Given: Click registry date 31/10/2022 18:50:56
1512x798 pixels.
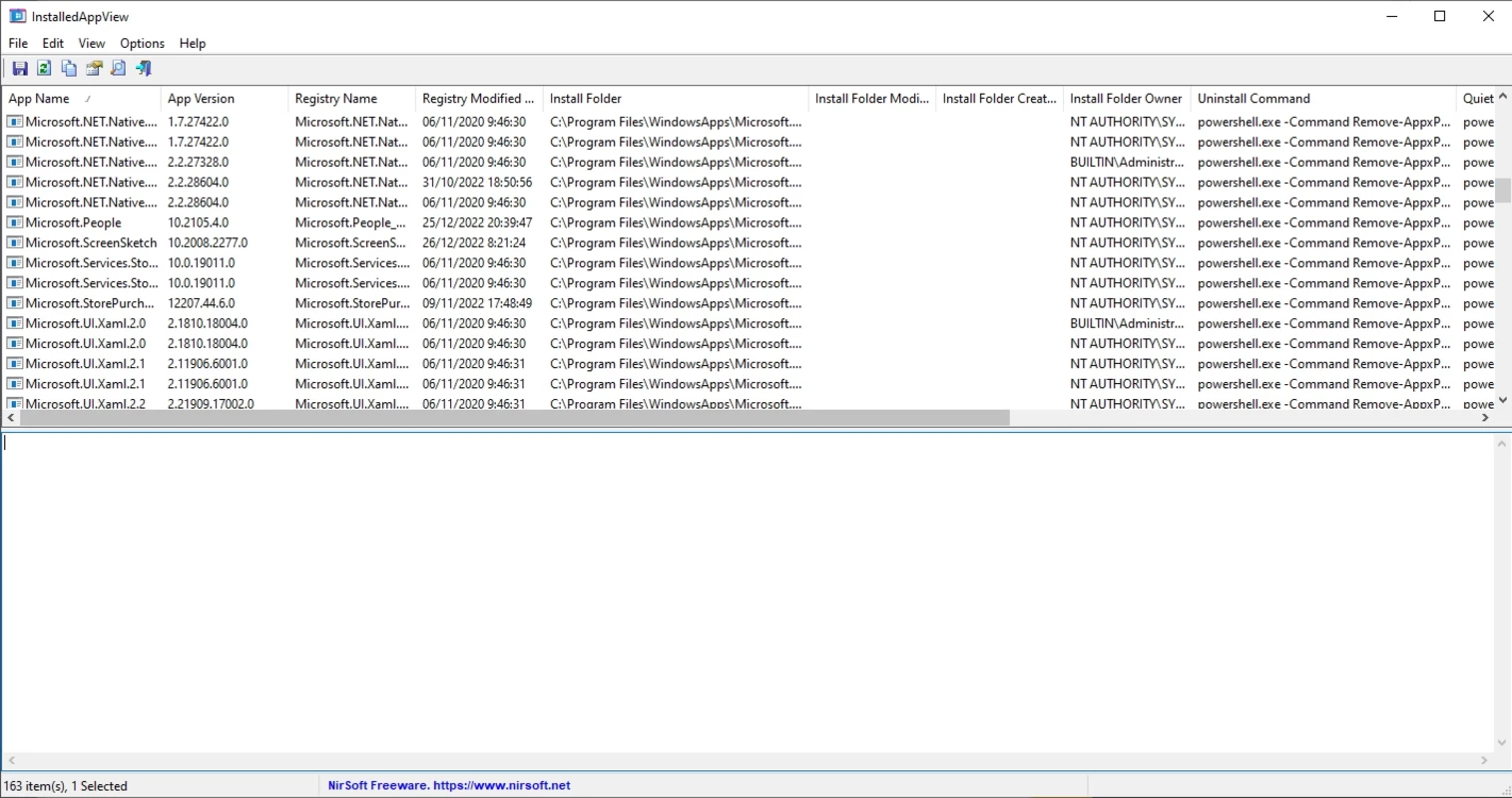Looking at the screenshot, I should click(x=477, y=183).
